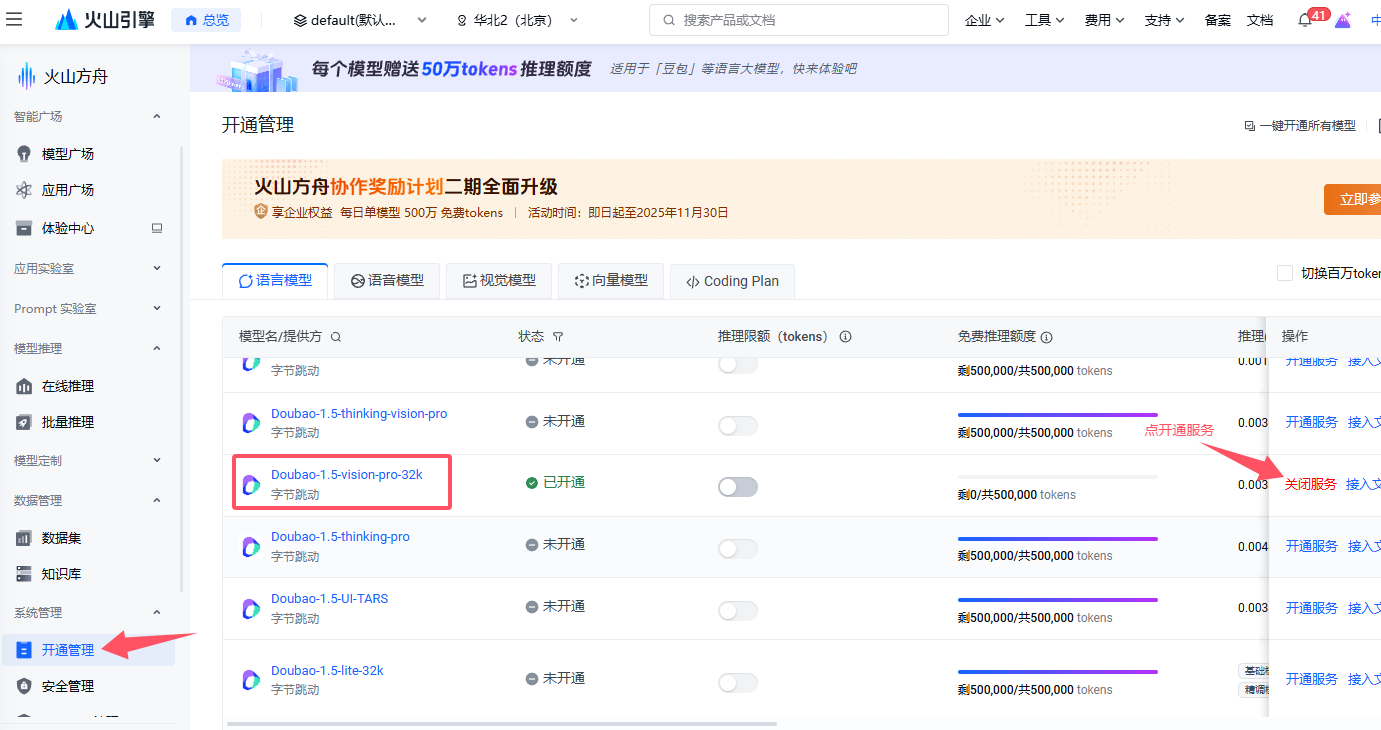This screenshot has width=1381, height=730.
Task: Open 在线推理 in the sidebar
Action: pyautogui.click(x=67, y=386)
